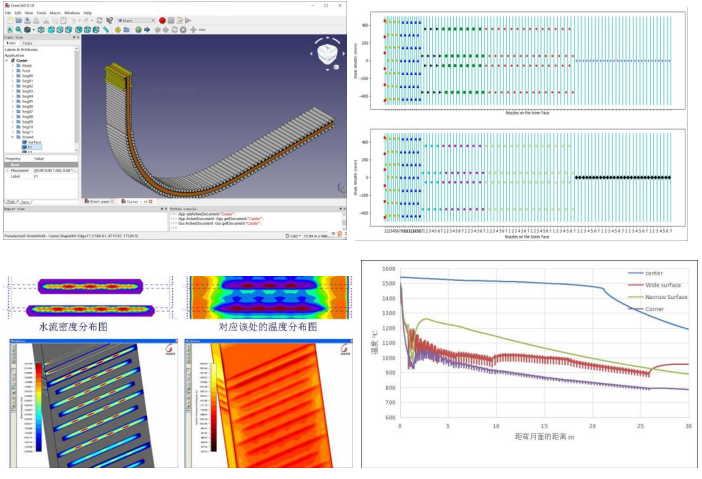This screenshot has width=702, height=479.
Task: Switch to the Data tab in property panel
Action: point(25,202)
